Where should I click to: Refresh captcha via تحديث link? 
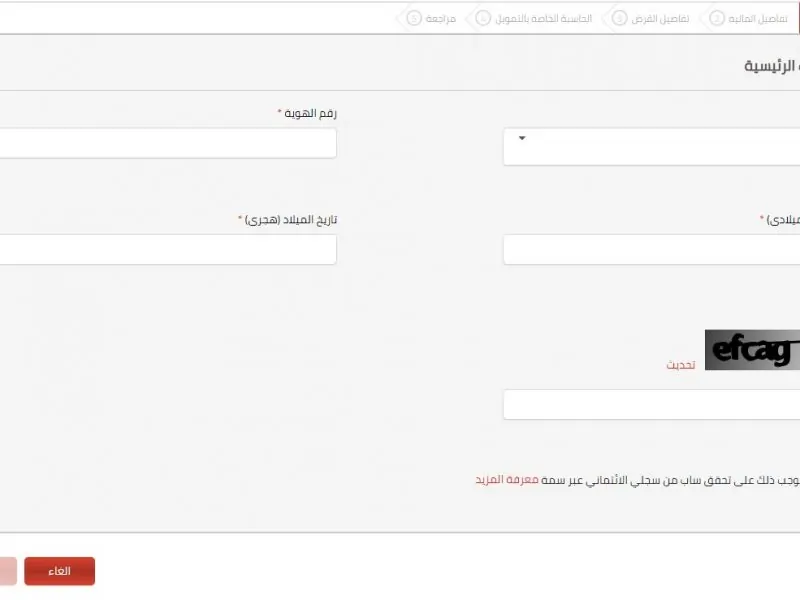(681, 365)
